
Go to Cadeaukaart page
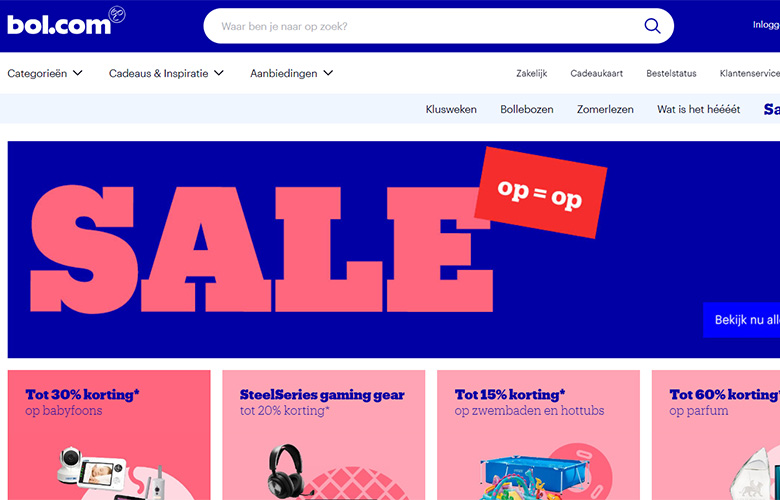pos(596,74)
